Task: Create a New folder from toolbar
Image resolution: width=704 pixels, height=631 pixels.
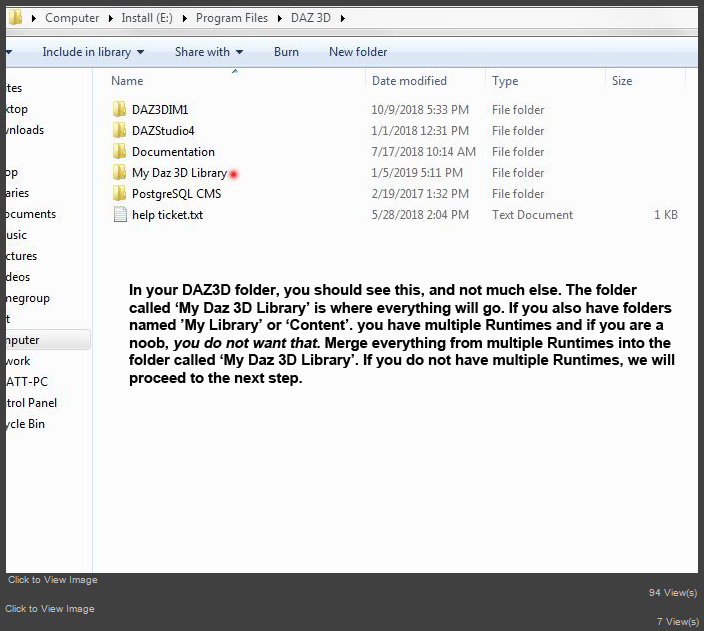Action: coord(358,52)
